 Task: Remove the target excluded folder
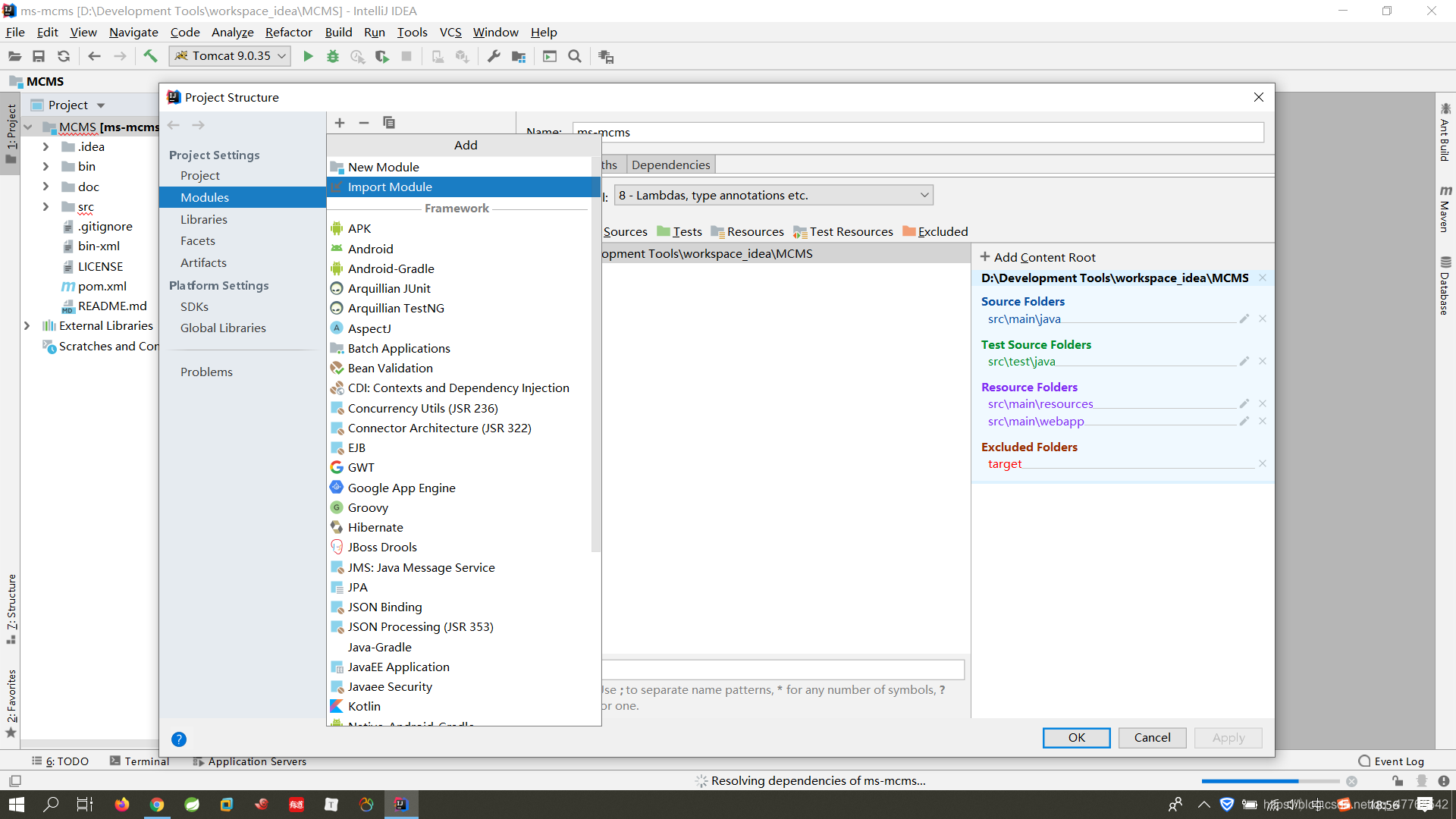click(1263, 463)
